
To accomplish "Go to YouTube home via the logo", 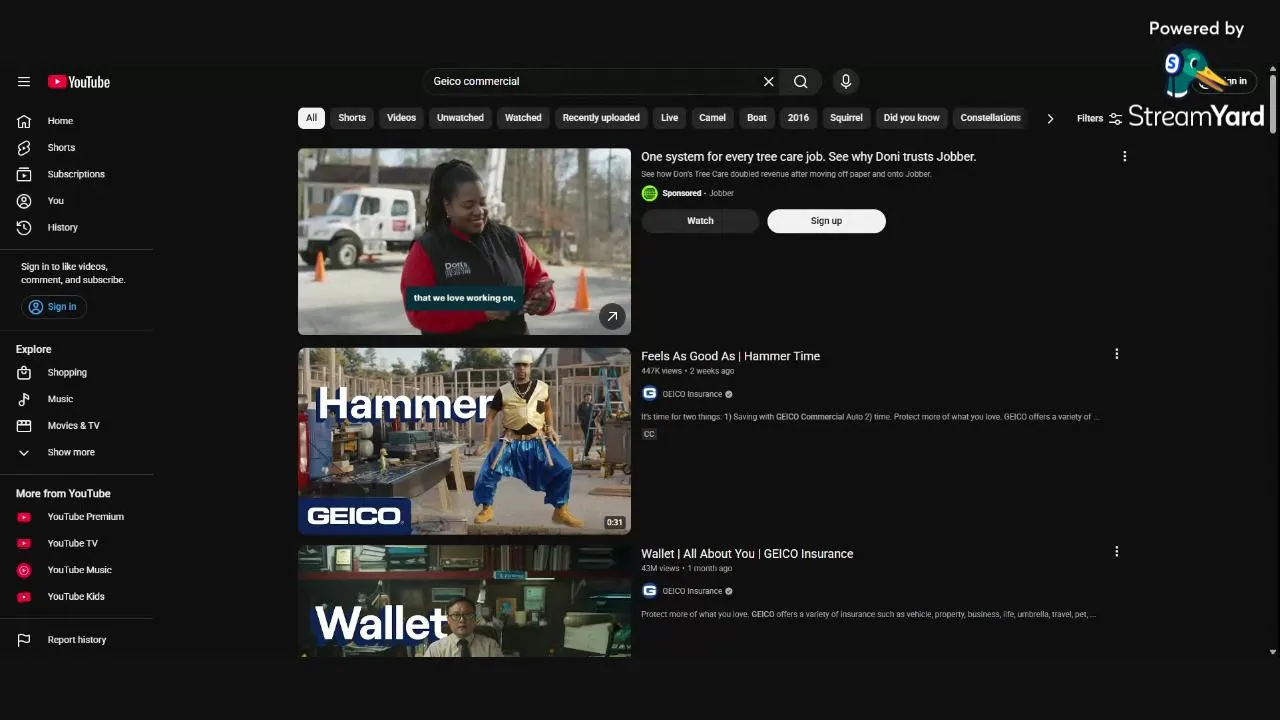I will pyautogui.click(x=79, y=82).
